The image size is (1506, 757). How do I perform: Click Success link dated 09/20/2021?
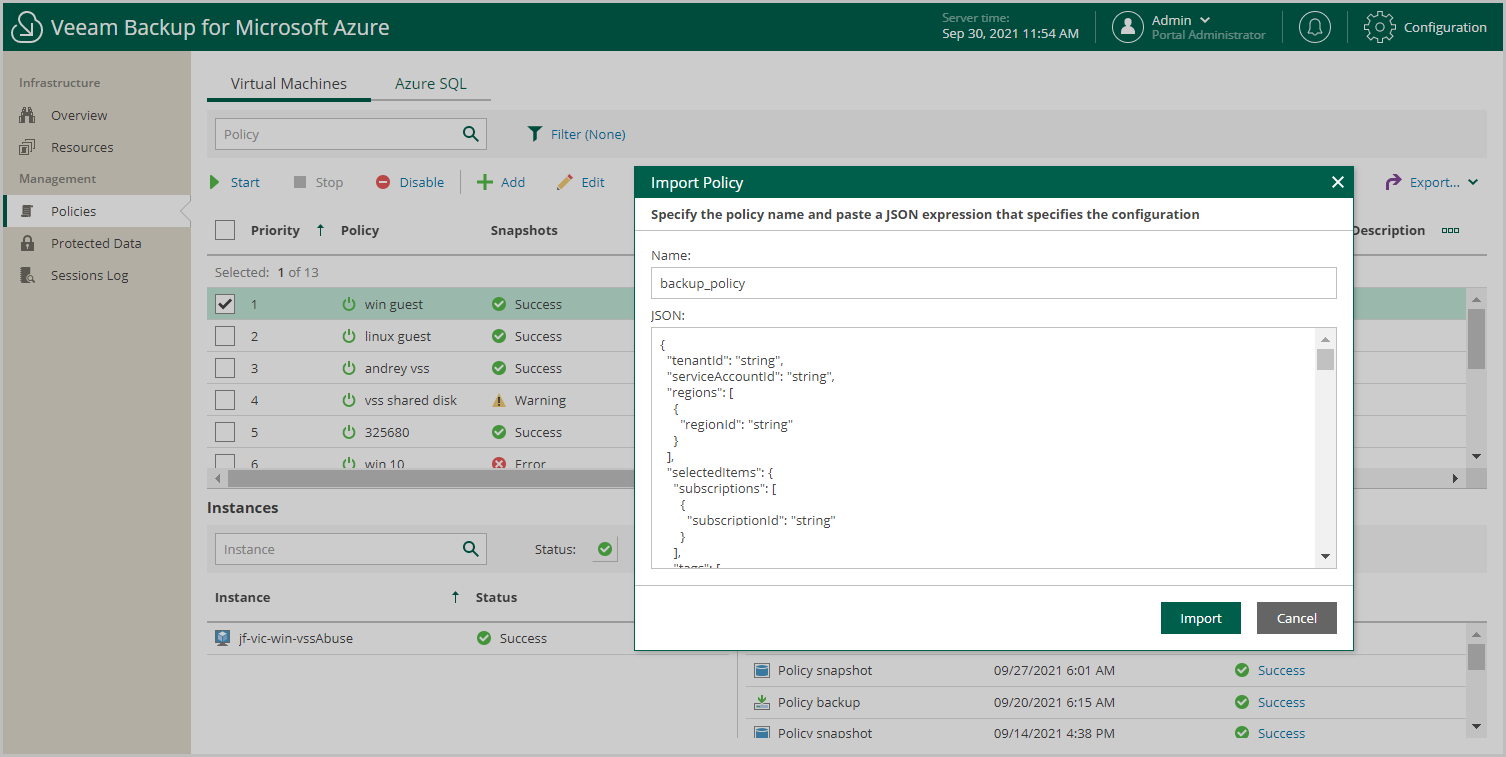point(1281,702)
